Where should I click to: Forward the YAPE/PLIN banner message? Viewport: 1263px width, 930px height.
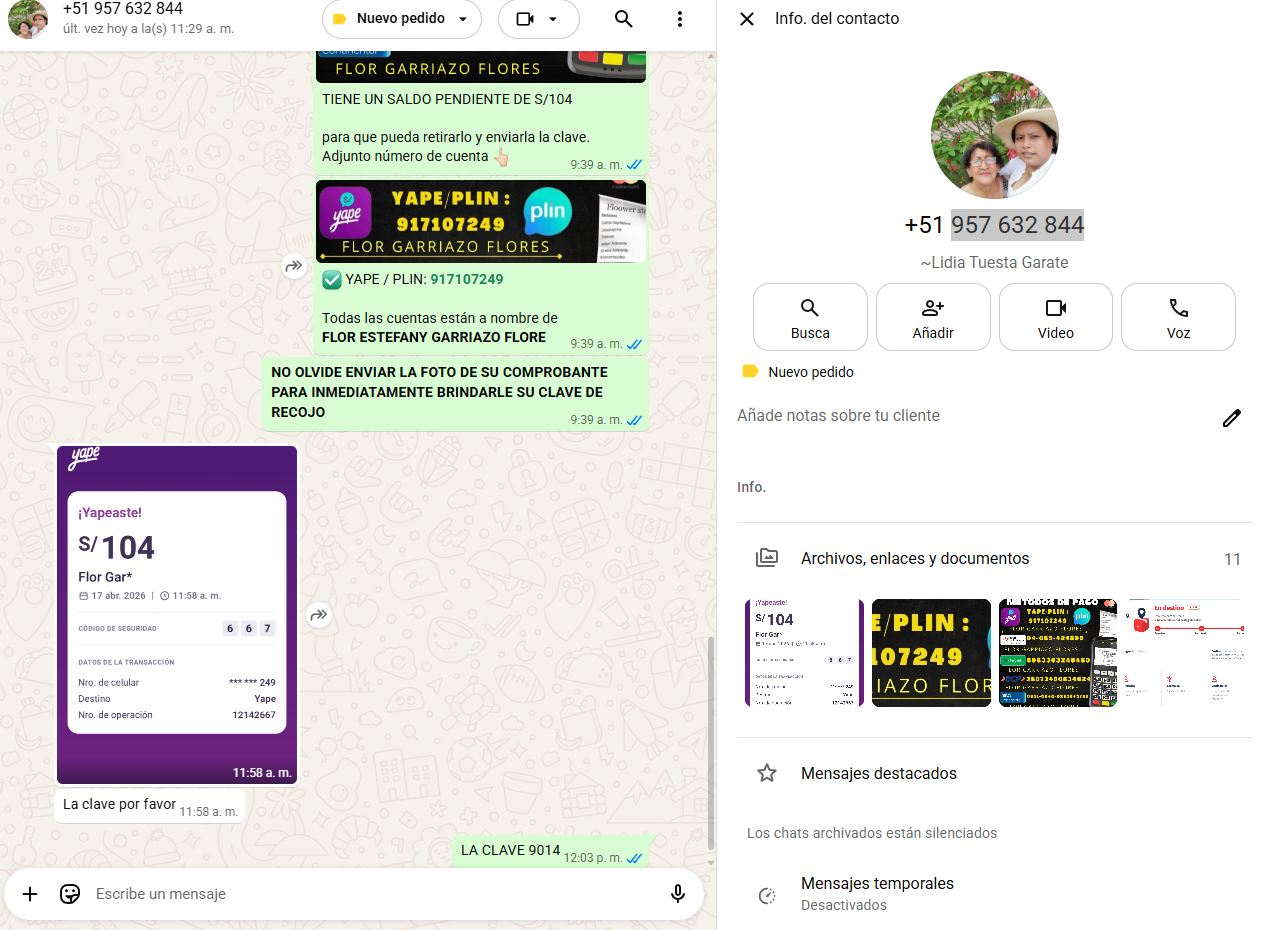(294, 266)
